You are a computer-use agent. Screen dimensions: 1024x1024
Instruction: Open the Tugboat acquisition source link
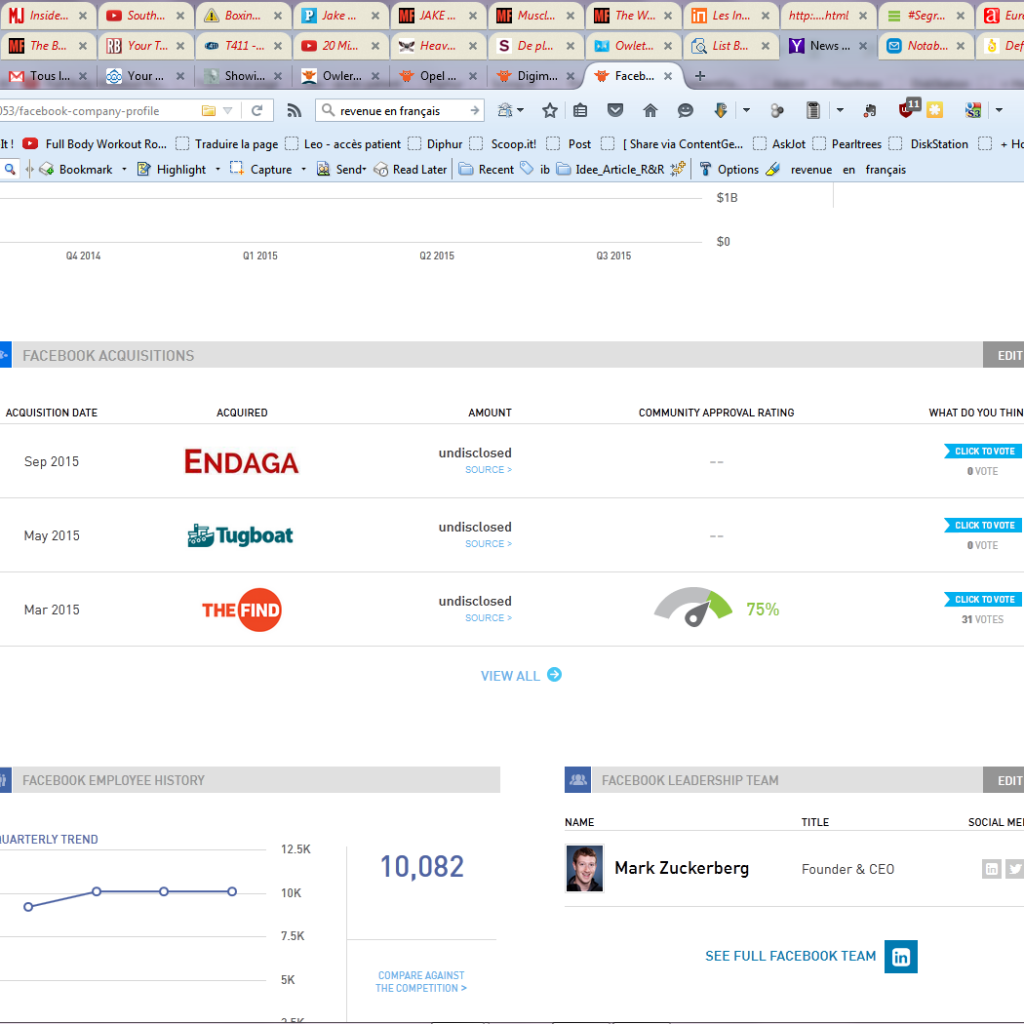(x=488, y=543)
